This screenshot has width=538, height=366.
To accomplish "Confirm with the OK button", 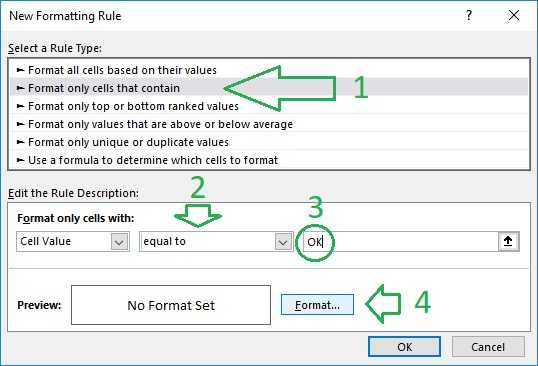I will tap(405, 347).
